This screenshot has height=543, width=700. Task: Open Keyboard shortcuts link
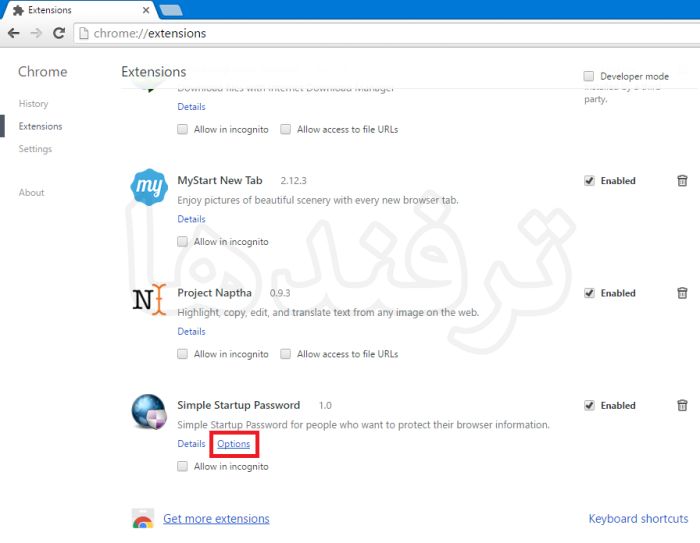coord(638,519)
